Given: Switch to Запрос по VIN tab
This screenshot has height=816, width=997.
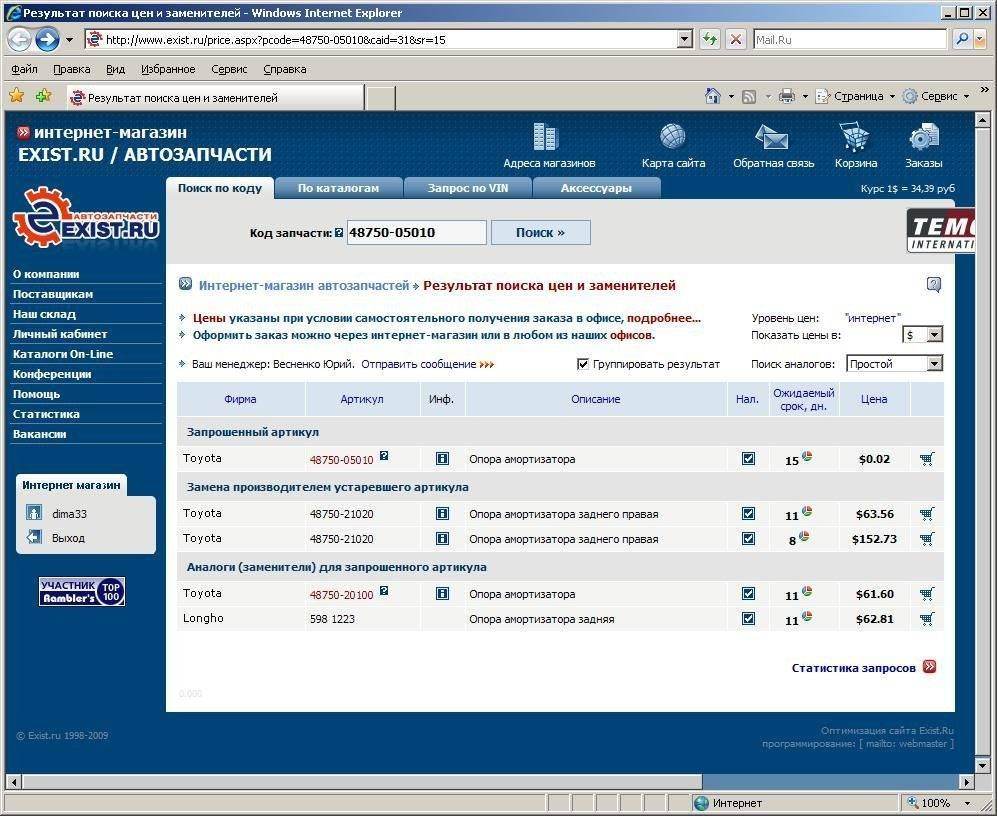Looking at the screenshot, I should (467, 188).
